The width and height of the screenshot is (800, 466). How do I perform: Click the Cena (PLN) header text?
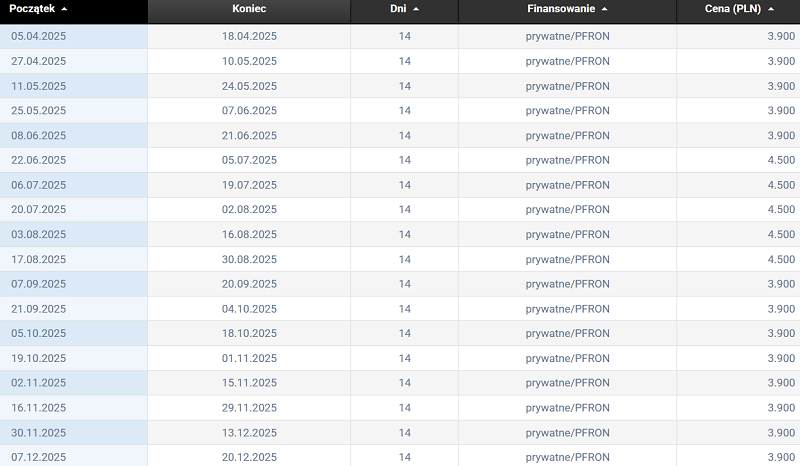tap(733, 9)
